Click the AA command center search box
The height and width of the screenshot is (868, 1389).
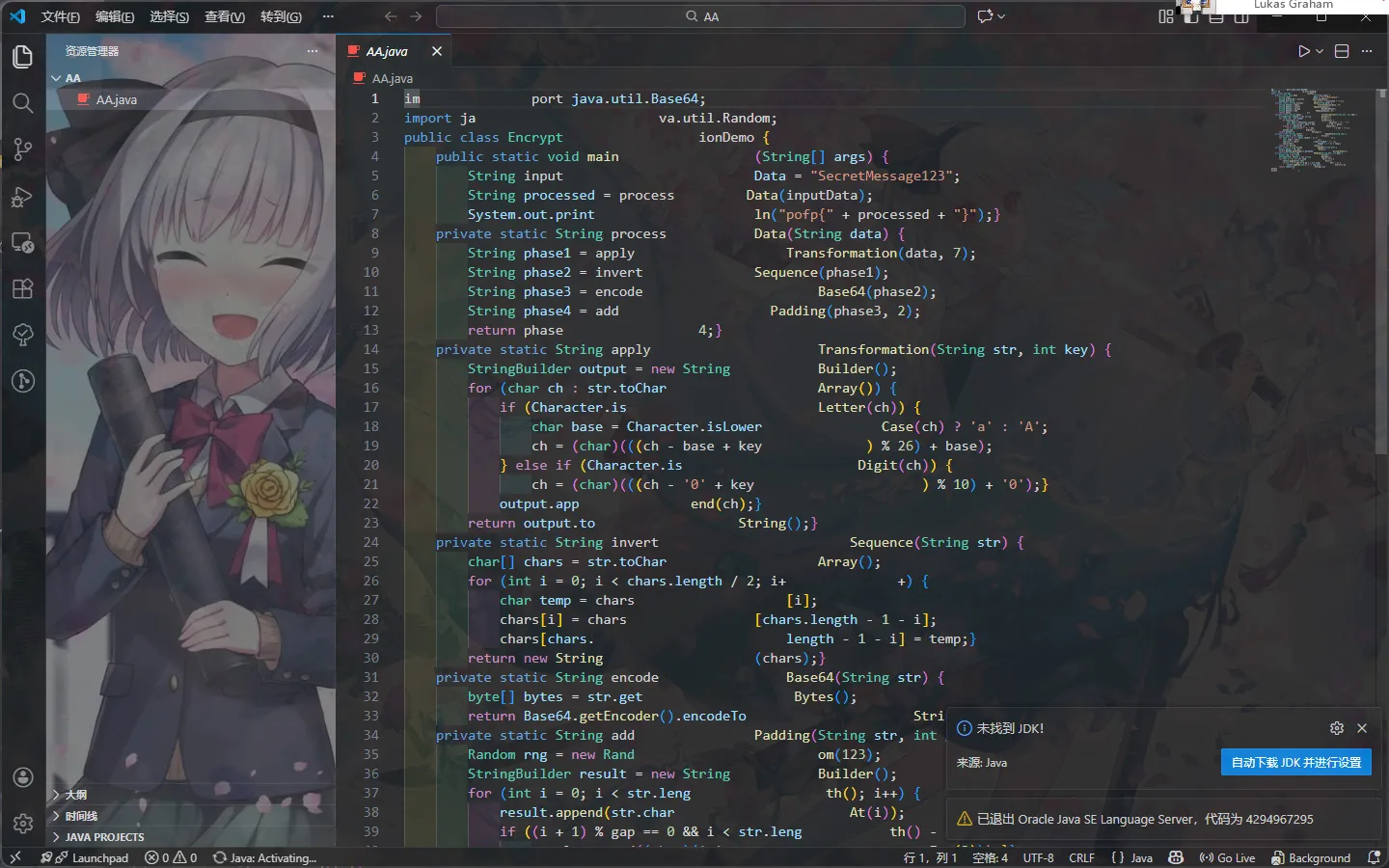click(x=701, y=16)
